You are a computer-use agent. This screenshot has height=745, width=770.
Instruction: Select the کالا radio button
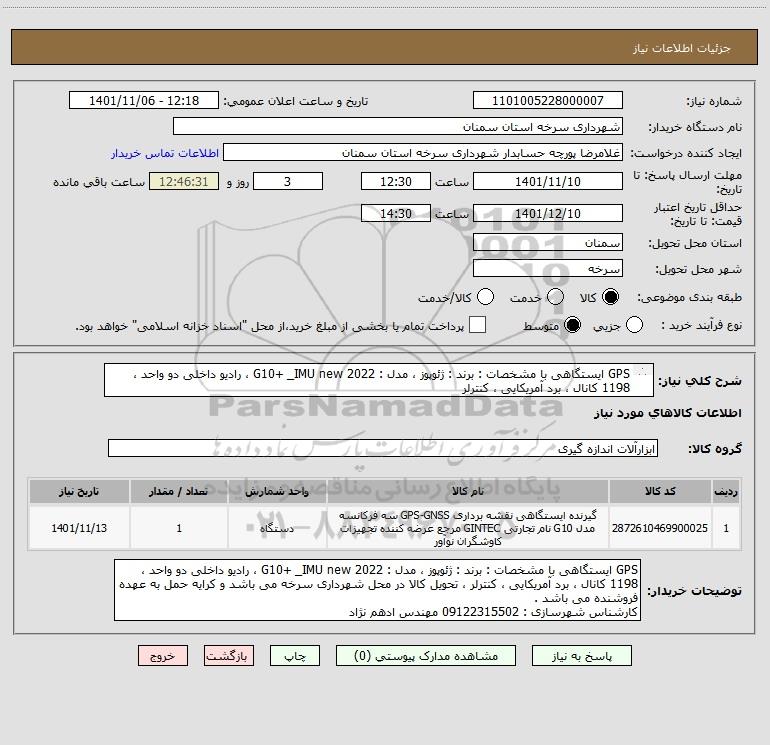coord(610,297)
